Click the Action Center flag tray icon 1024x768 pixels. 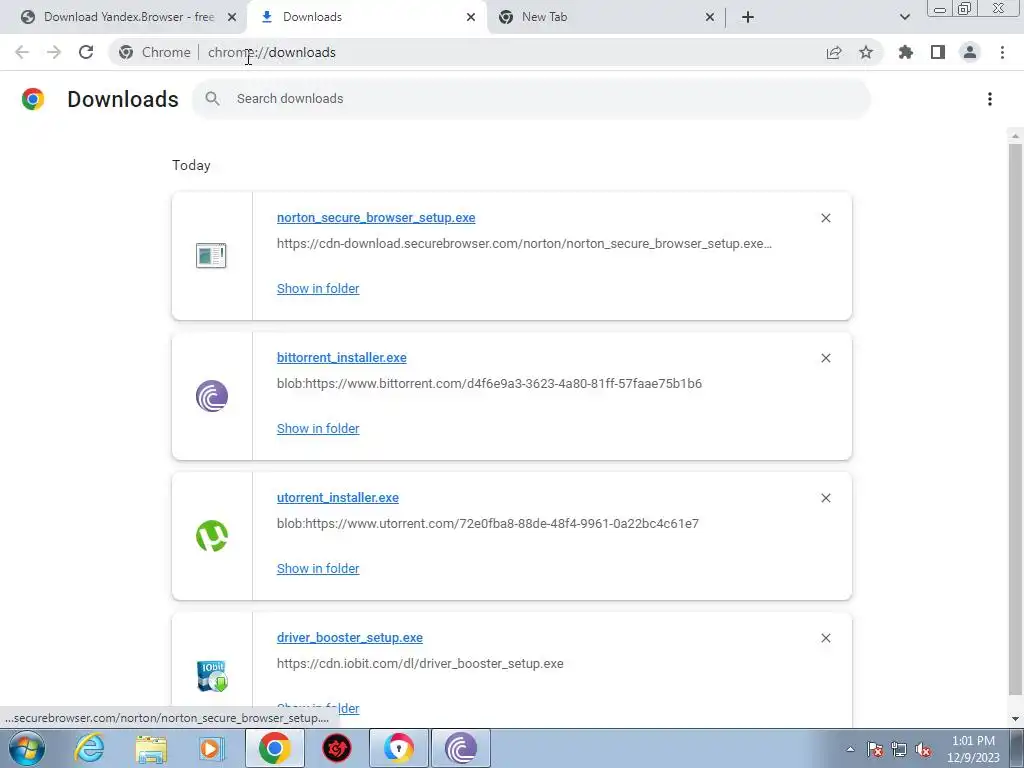pos(875,749)
